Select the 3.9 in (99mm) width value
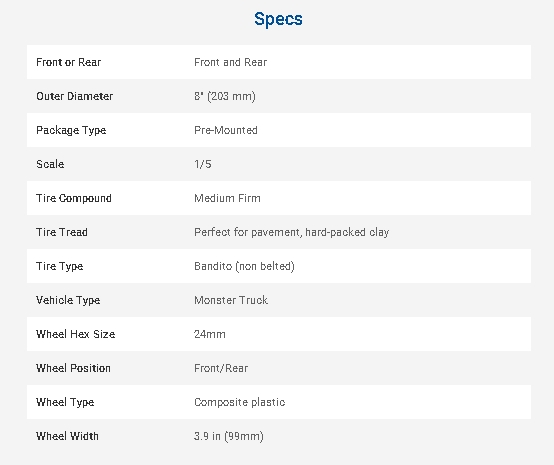 coord(229,436)
